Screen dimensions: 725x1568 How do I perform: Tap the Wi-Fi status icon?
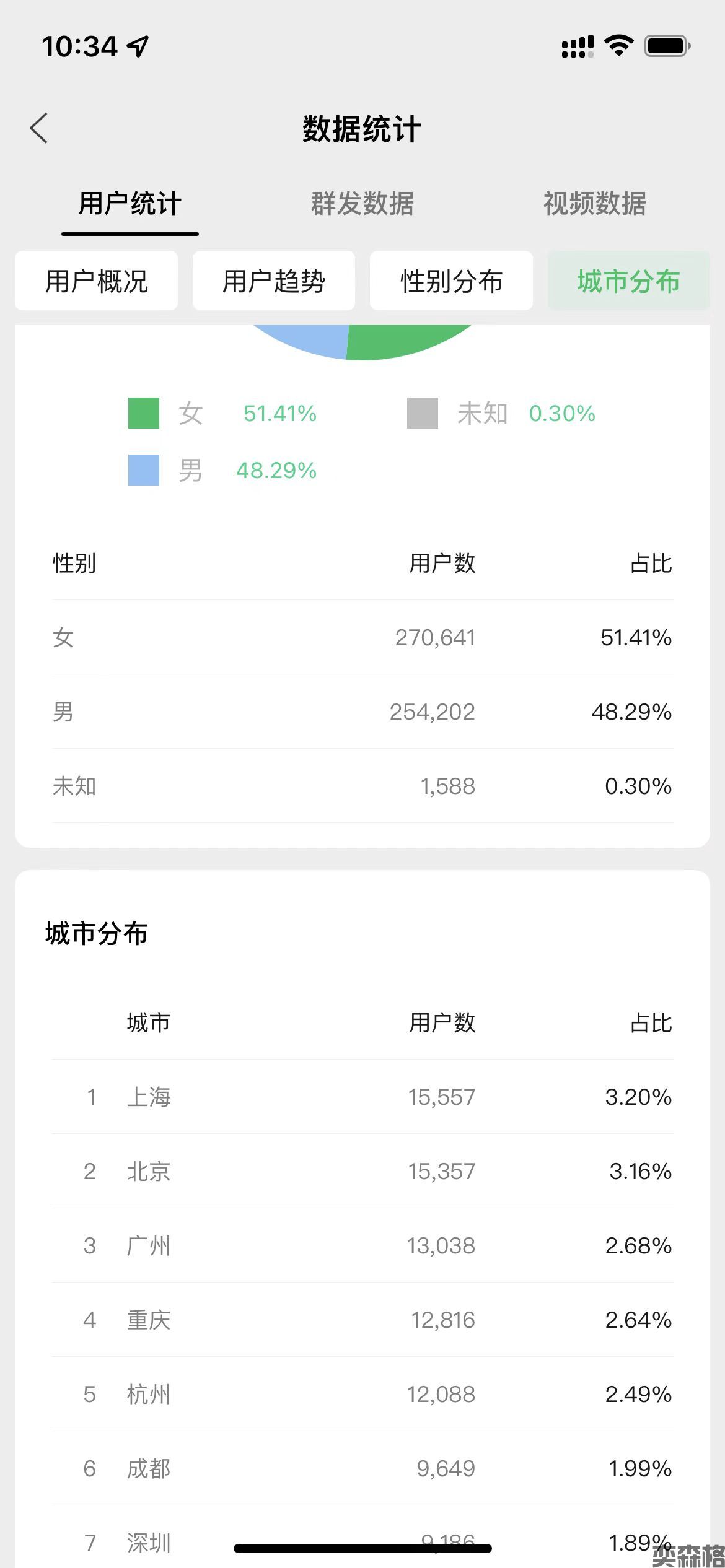[x=618, y=46]
